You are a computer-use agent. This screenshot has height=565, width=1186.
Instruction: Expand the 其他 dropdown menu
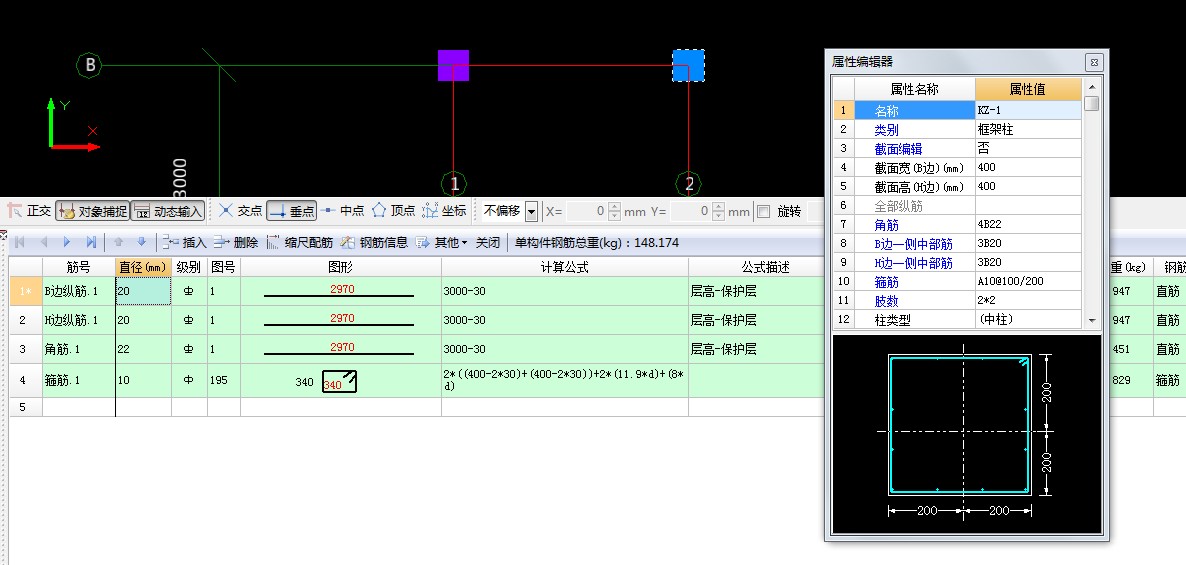click(441, 243)
